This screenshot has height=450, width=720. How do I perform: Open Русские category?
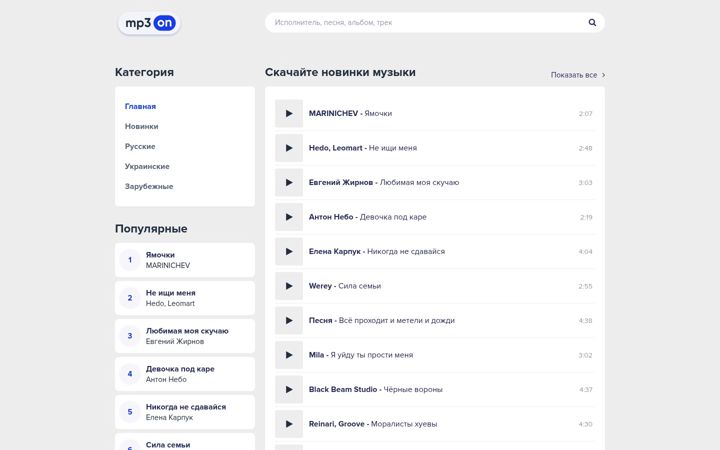[140, 146]
